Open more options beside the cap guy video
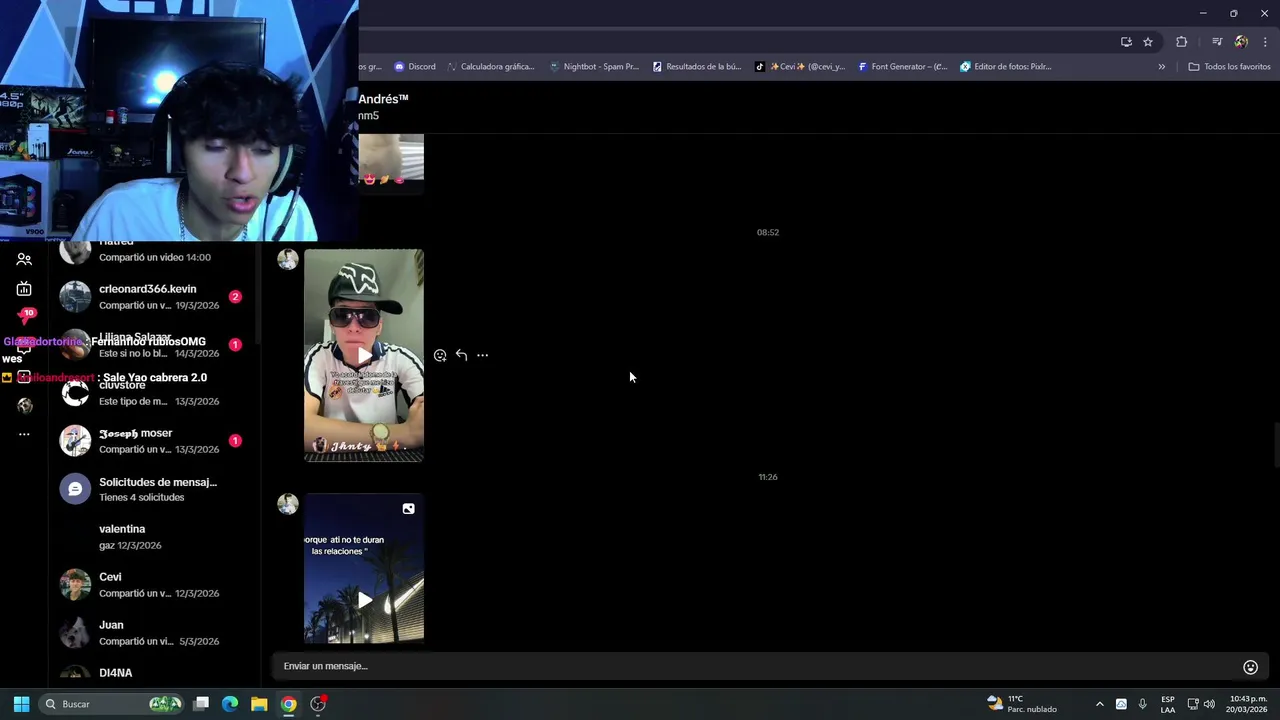 click(482, 355)
